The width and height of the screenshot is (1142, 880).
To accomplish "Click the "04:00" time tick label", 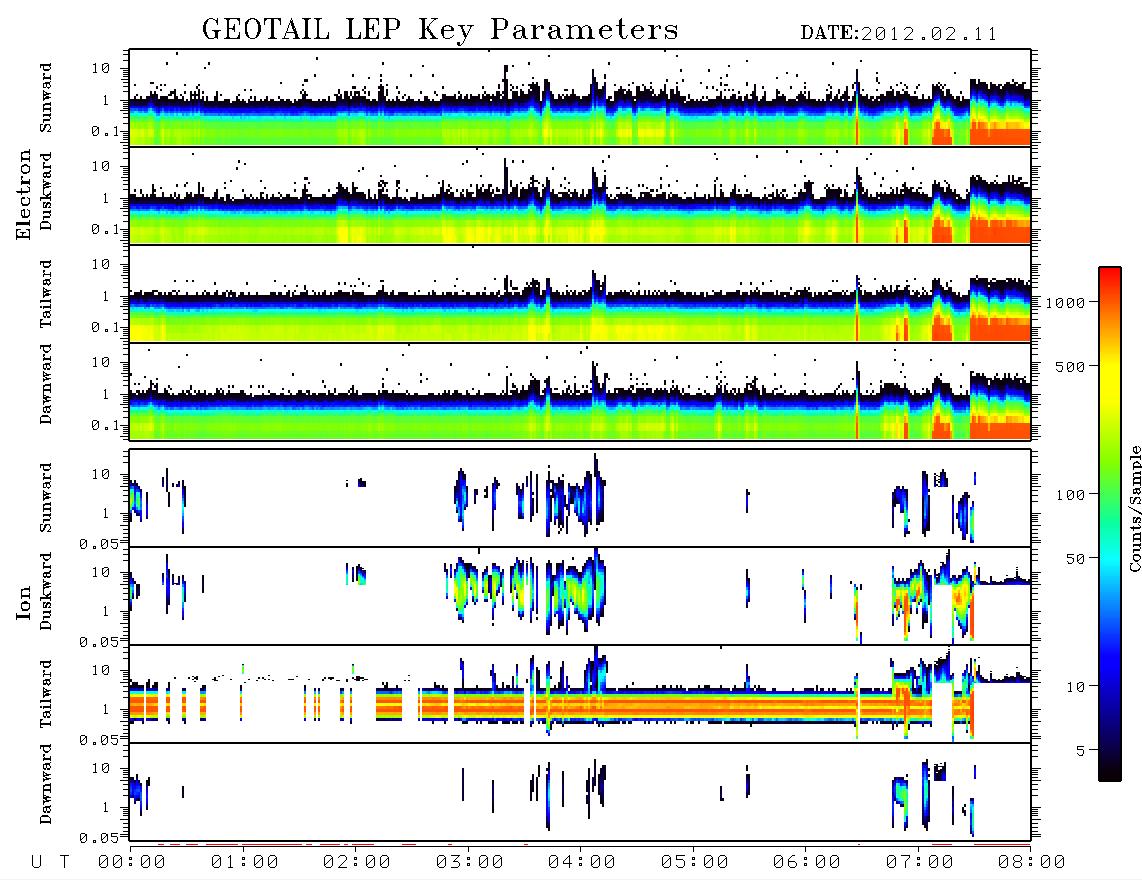I will (581, 862).
